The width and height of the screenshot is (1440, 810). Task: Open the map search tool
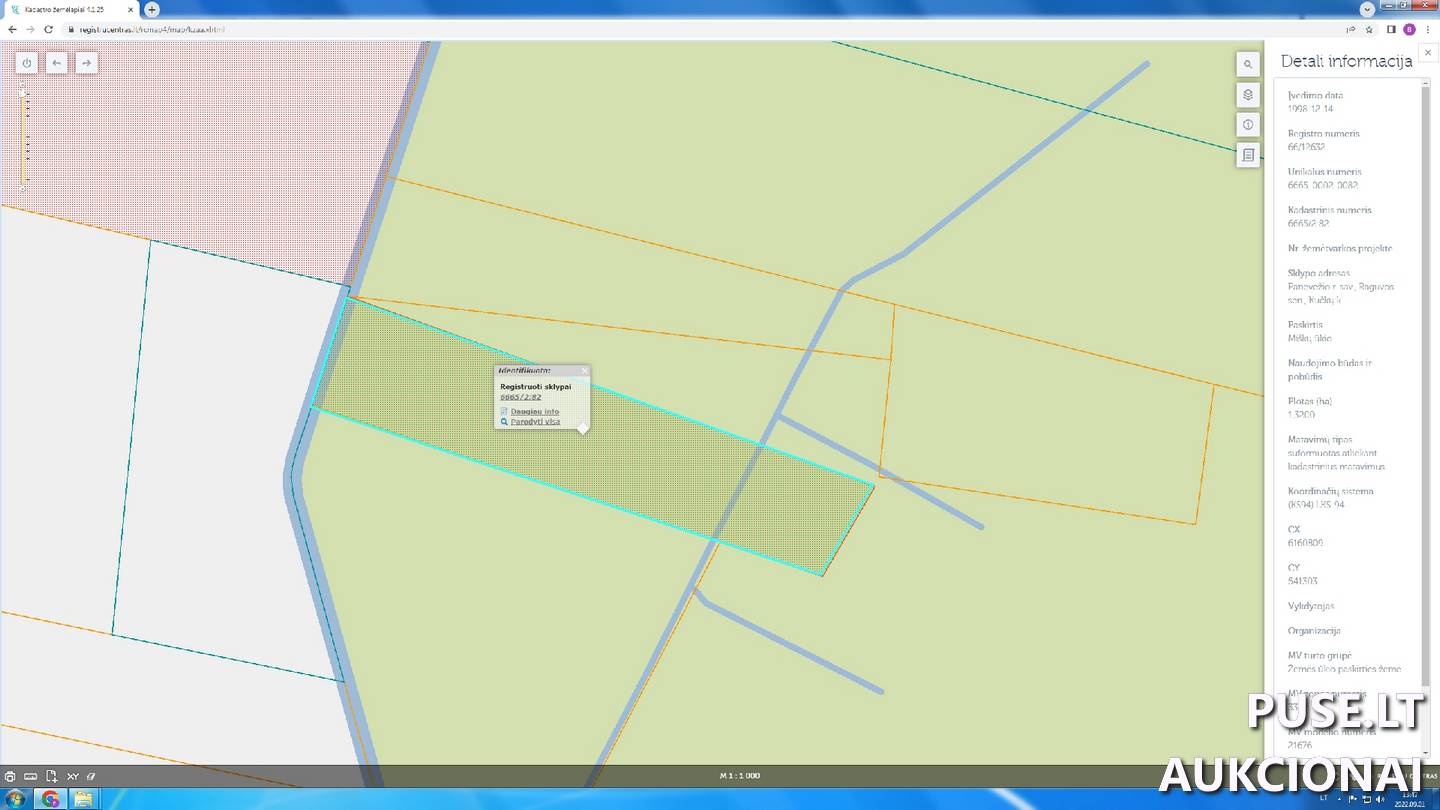[1247, 64]
